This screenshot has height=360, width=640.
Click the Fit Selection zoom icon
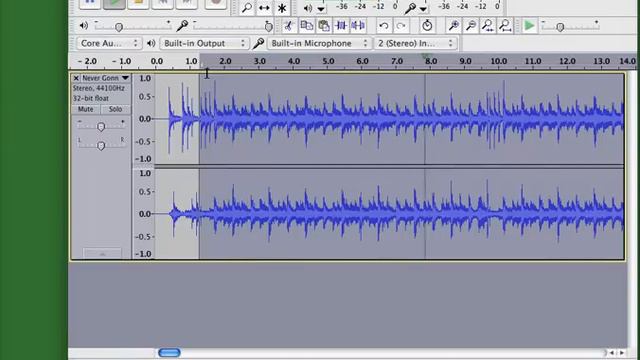click(488, 26)
